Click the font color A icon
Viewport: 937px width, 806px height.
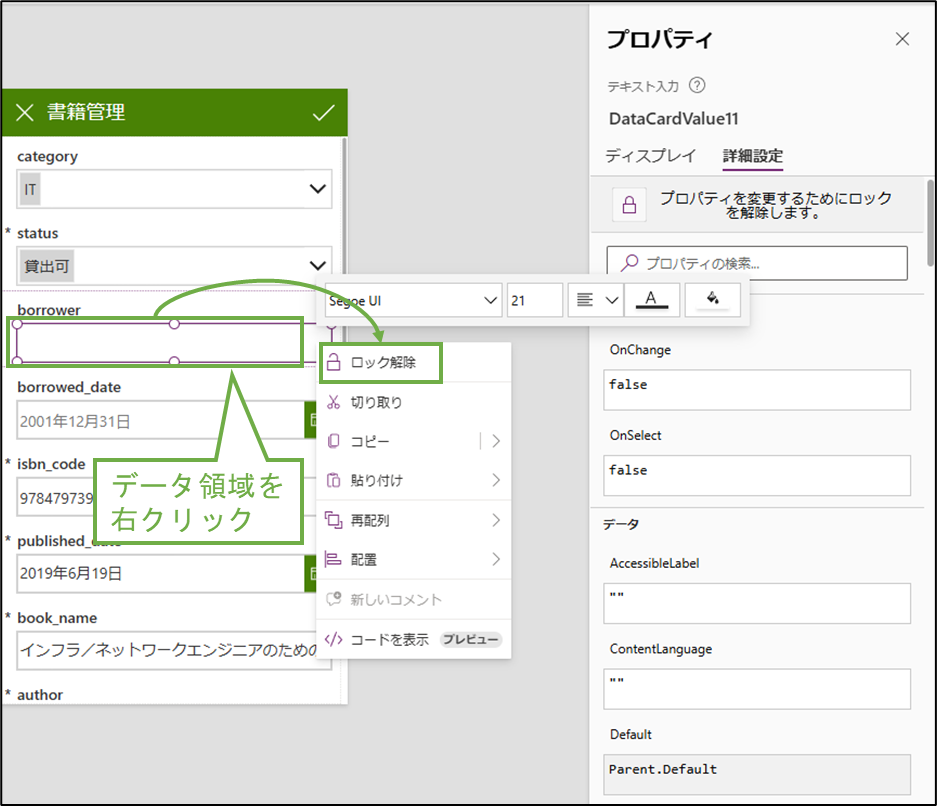[651, 299]
